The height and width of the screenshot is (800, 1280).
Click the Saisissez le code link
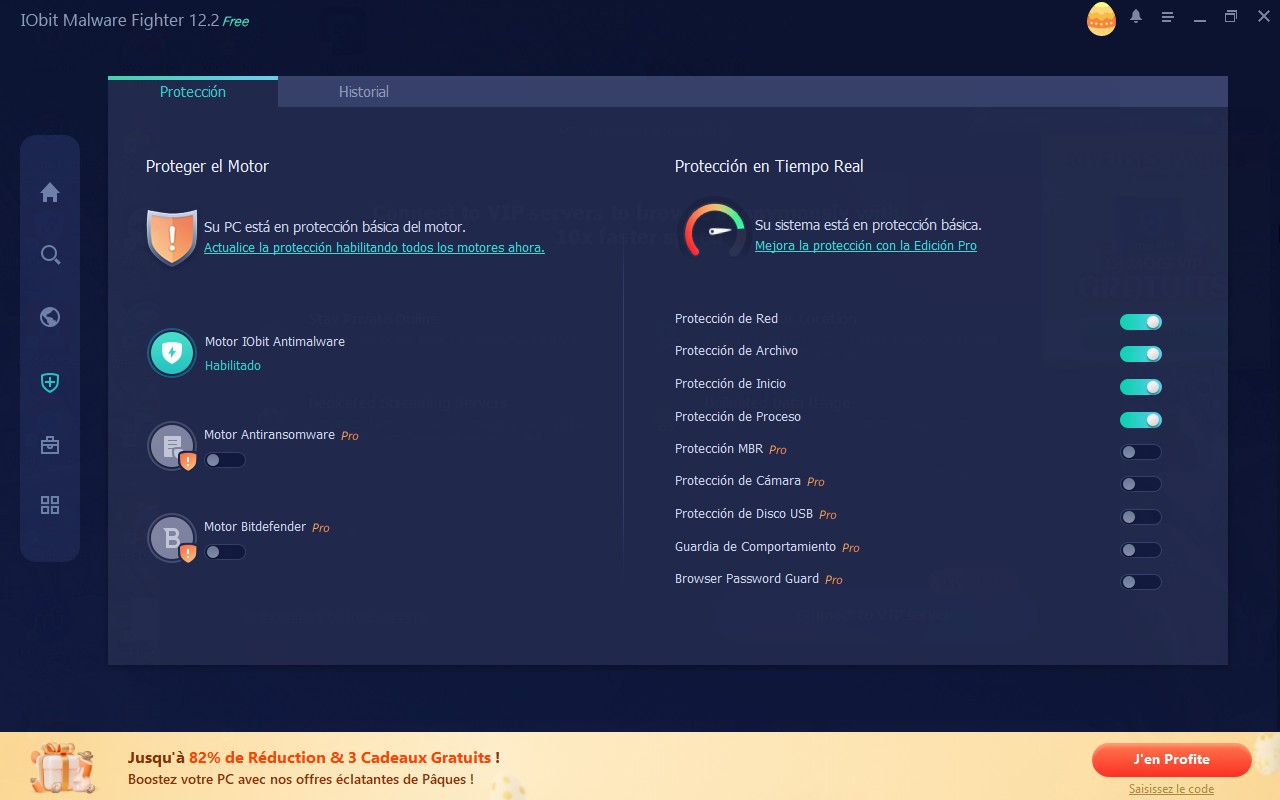[1171, 789]
